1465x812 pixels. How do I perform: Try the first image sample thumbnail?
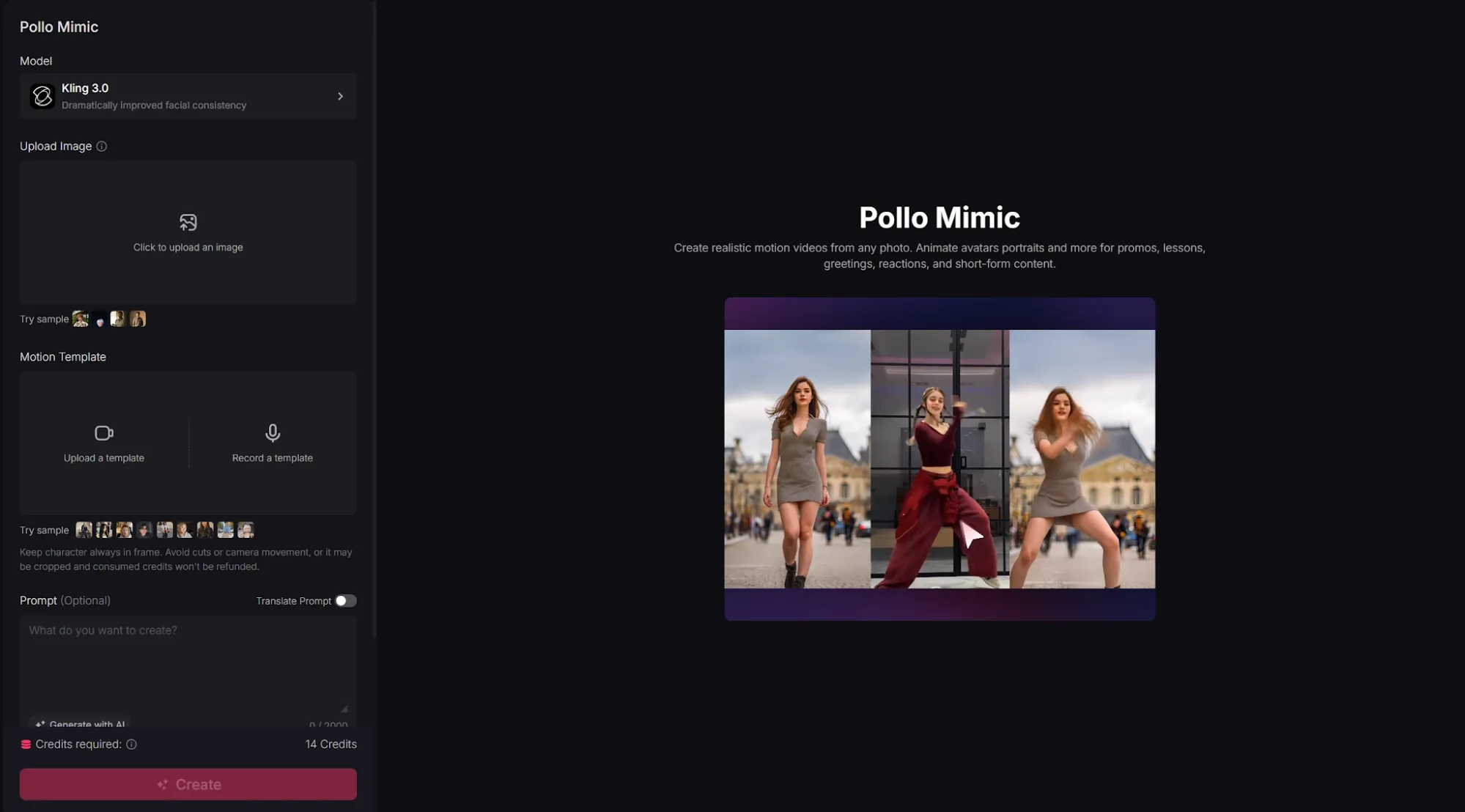[x=81, y=319]
